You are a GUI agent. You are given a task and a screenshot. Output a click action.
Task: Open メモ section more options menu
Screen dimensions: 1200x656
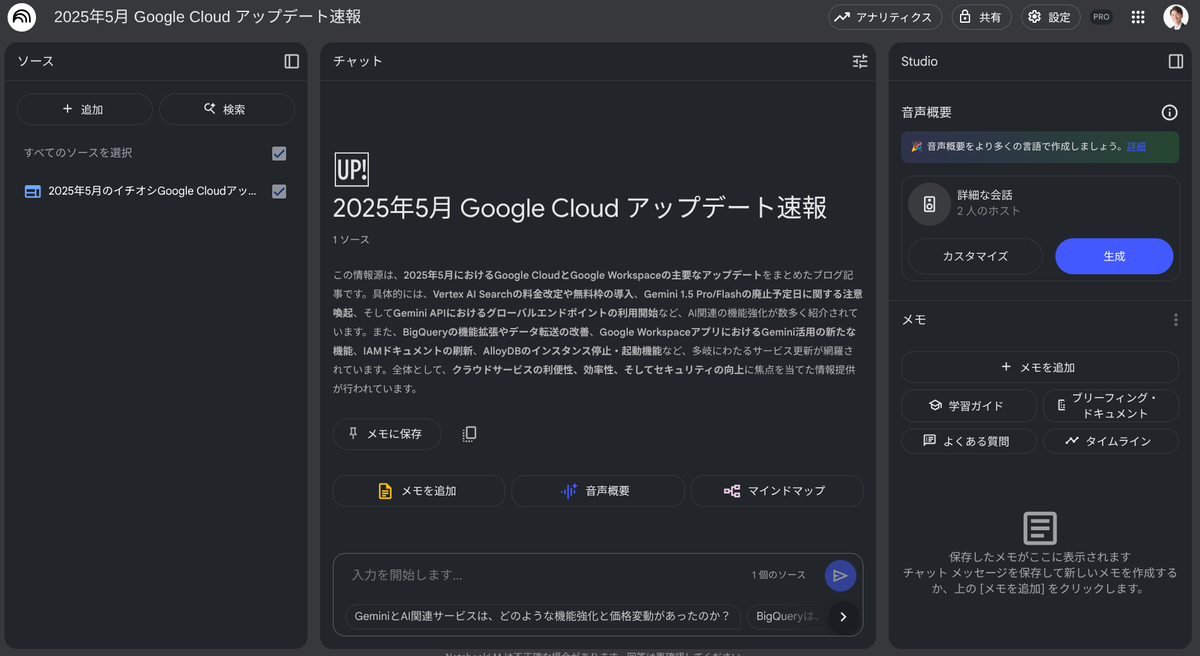1176,320
